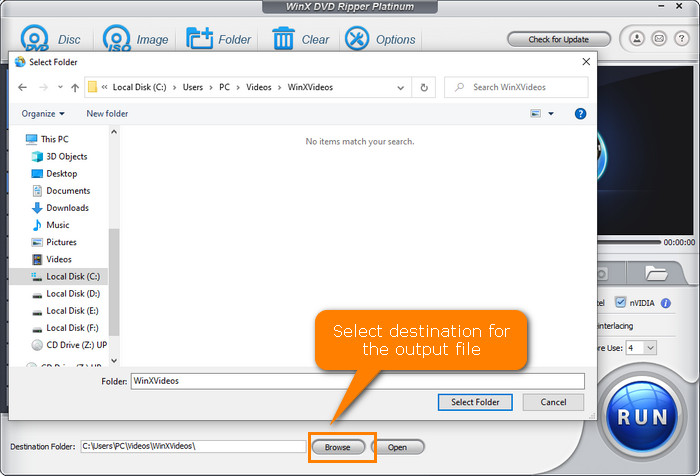Open recent locations dropdown arrow
The image size is (700, 476).
pos(60,87)
